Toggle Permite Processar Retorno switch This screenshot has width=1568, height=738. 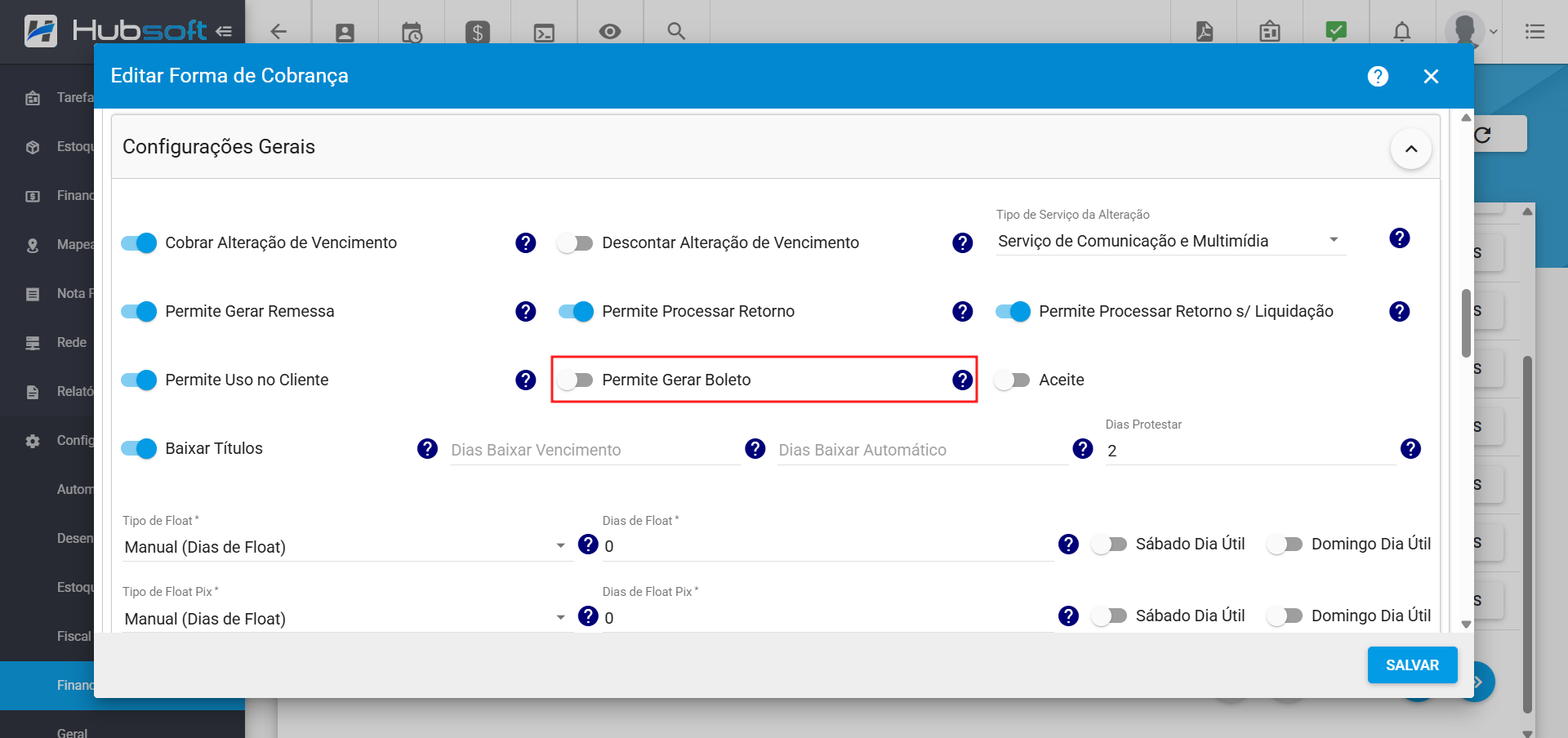[x=576, y=311]
